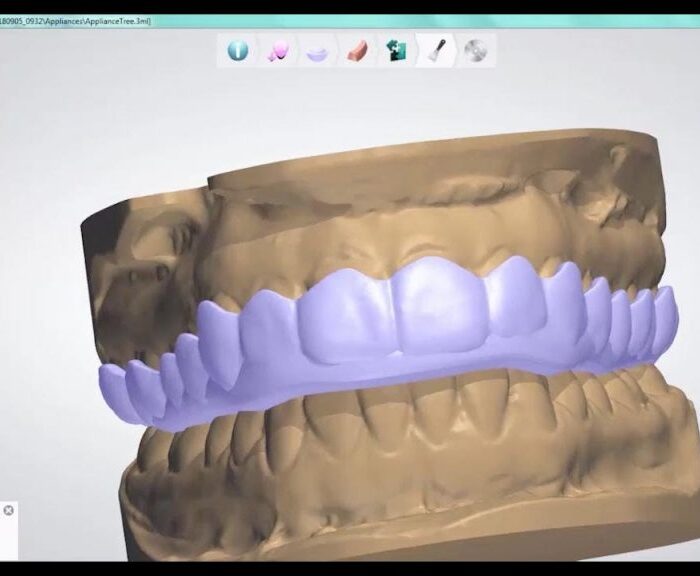This screenshot has width=700, height=576.
Task: Close the small panel with X icon
Action: click(x=8, y=510)
